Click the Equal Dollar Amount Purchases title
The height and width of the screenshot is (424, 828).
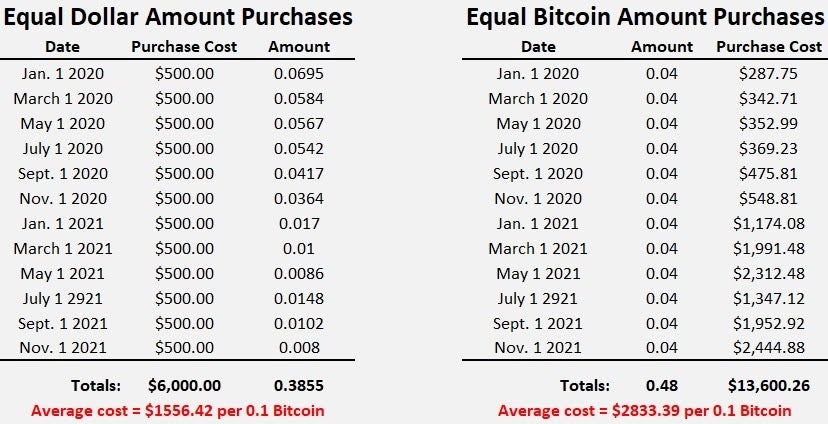pos(177,17)
